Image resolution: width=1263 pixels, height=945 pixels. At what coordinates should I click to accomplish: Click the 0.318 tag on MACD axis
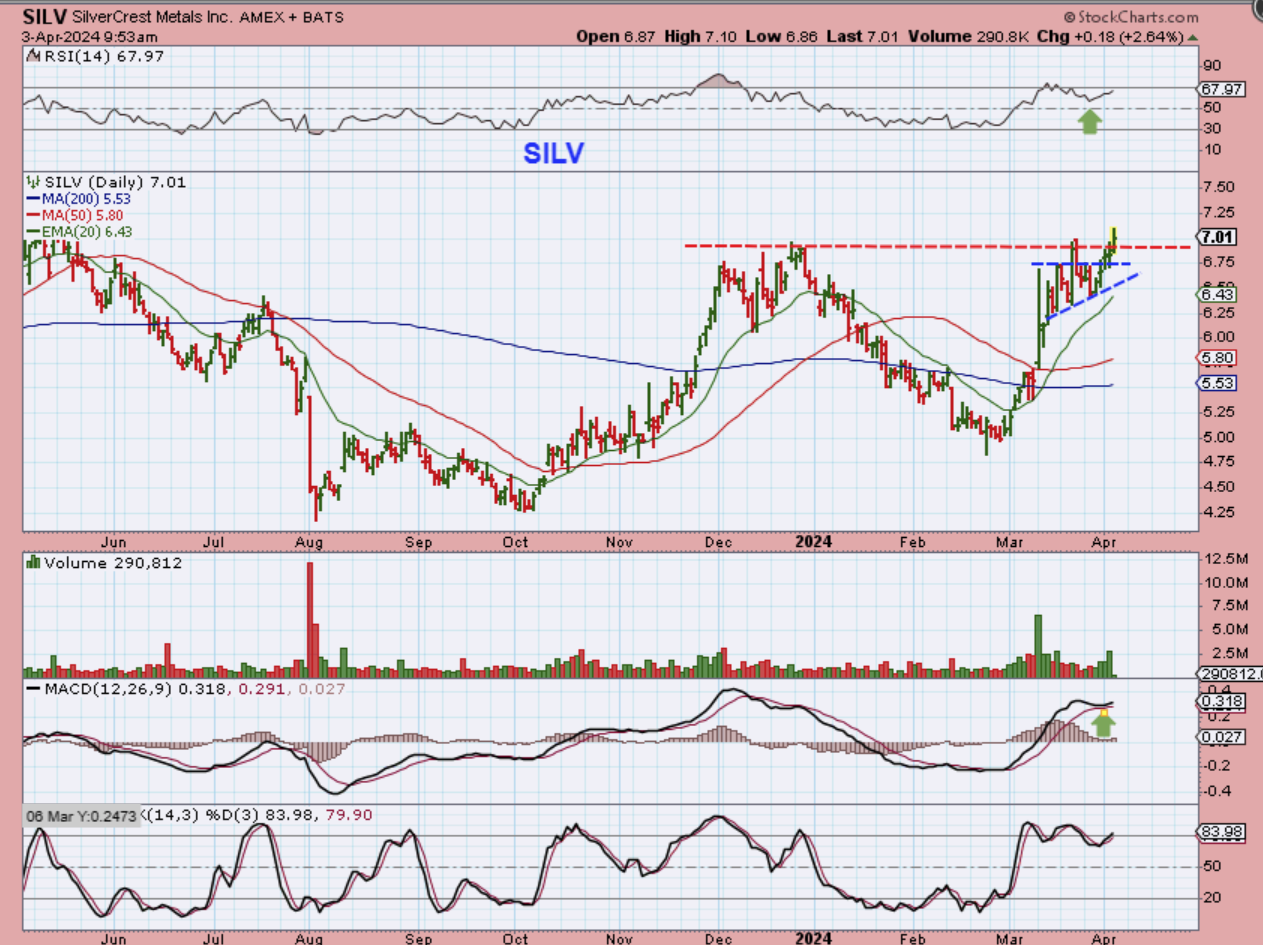[x=1222, y=702]
